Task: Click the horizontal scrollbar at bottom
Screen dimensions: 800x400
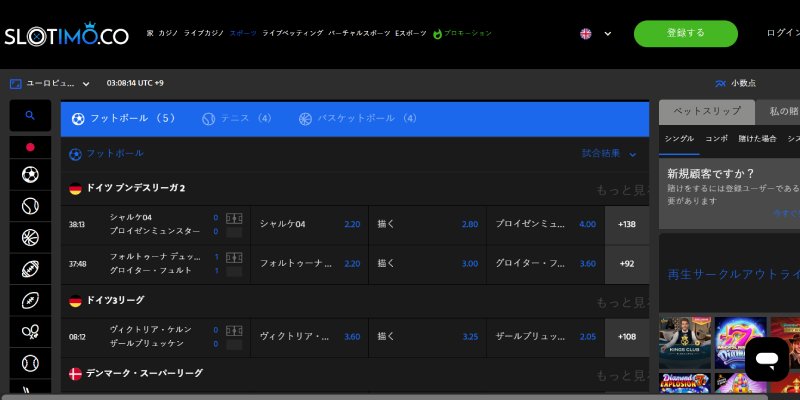Action: pos(384,397)
